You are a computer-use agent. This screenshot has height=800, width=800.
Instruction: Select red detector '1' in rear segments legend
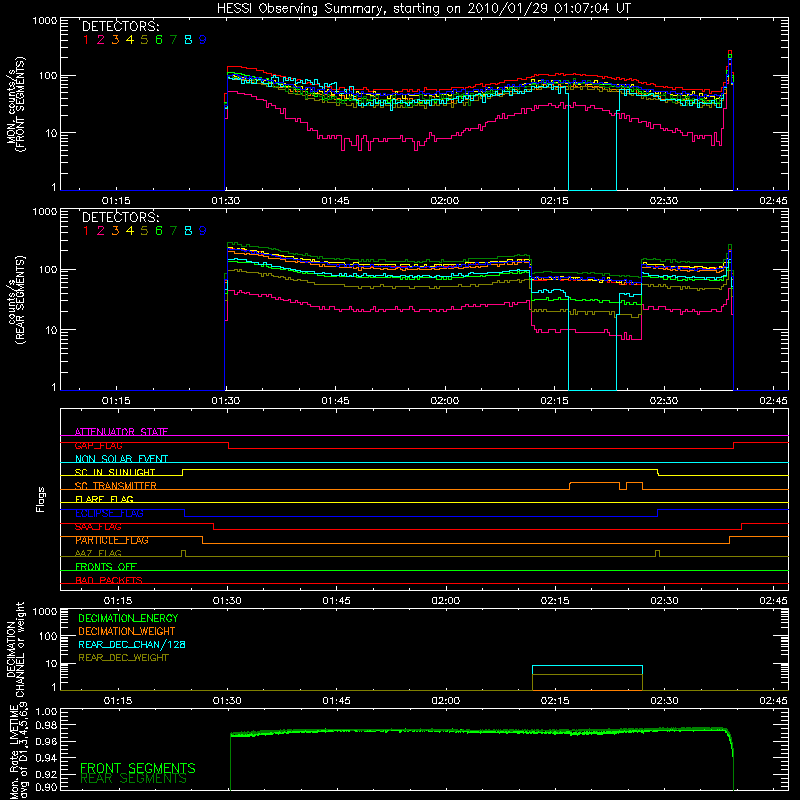click(86, 231)
